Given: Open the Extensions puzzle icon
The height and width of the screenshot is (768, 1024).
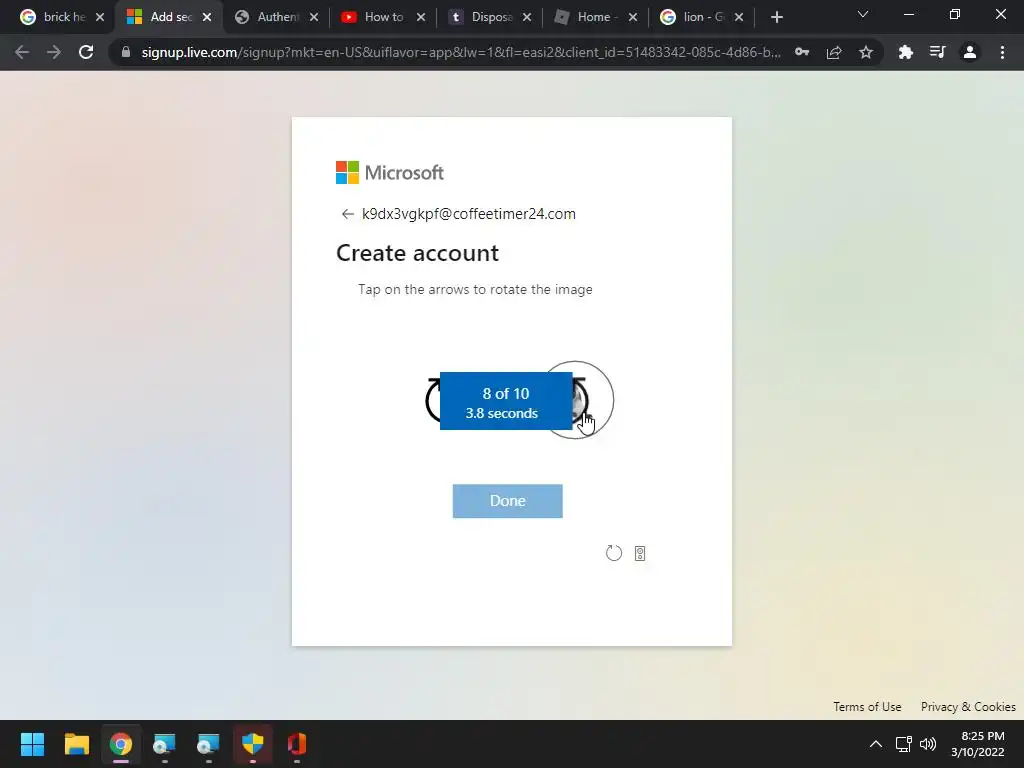Looking at the screenshot, I should 905,52.
